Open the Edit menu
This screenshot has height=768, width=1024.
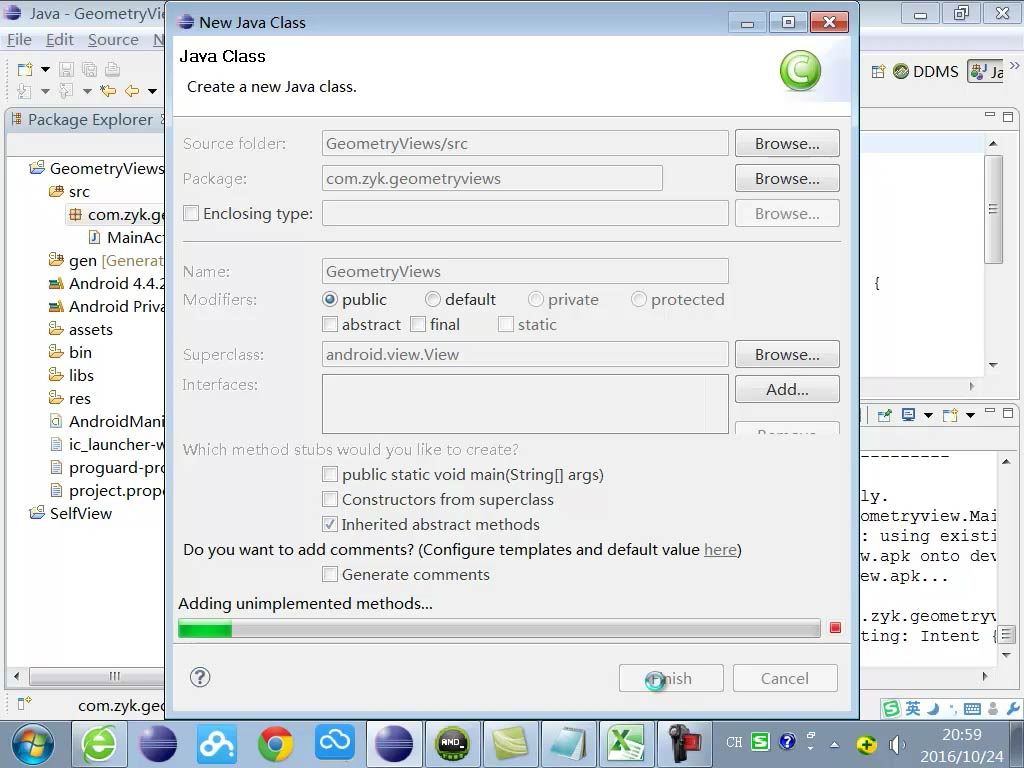coord(59,40)
